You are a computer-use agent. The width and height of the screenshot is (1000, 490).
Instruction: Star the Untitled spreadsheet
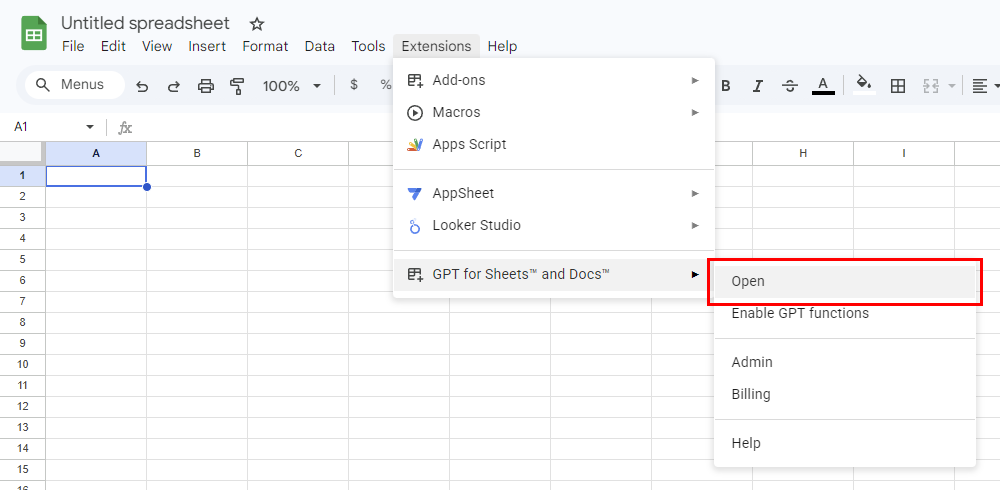click(x=256, y=24)
